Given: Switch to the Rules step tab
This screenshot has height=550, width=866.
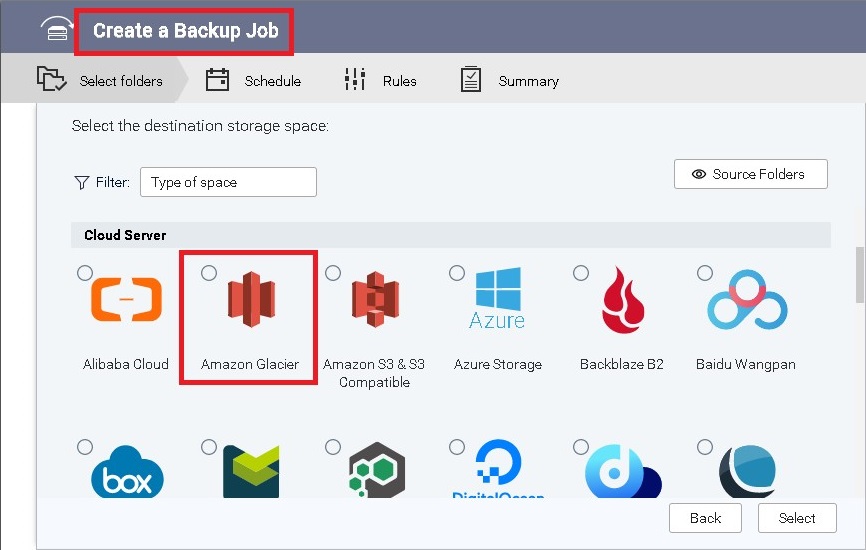Looking at the screenshot, I should [381, 81].
